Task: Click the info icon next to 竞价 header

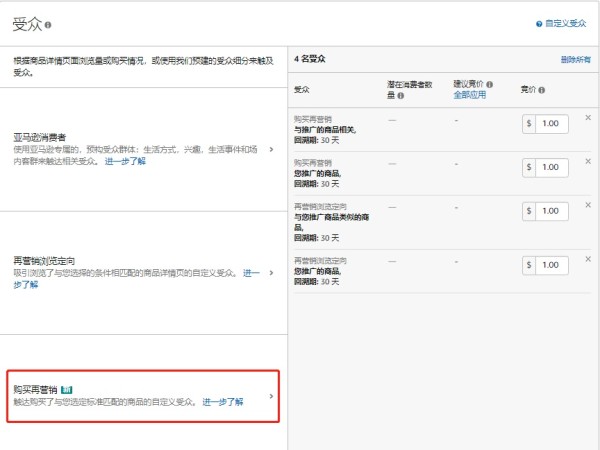Action: (x=541, y=90)
